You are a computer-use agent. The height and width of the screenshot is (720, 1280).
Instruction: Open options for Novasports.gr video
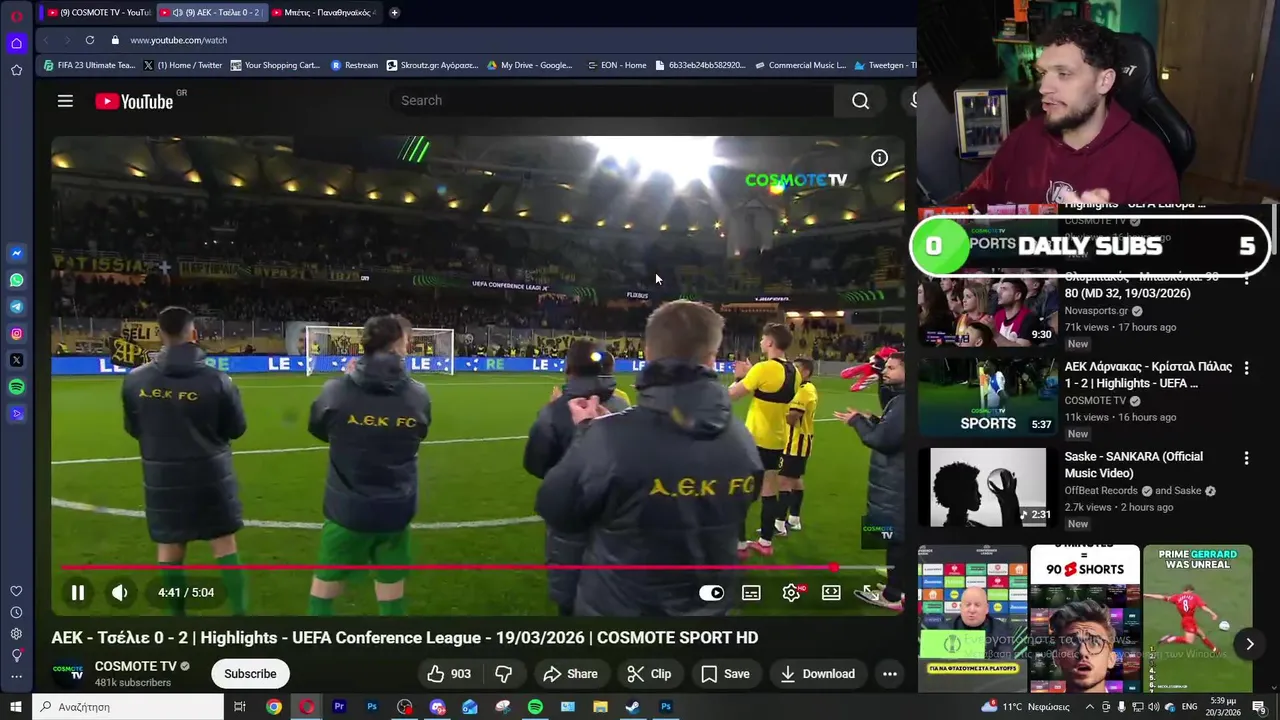tap(1246, 278)
